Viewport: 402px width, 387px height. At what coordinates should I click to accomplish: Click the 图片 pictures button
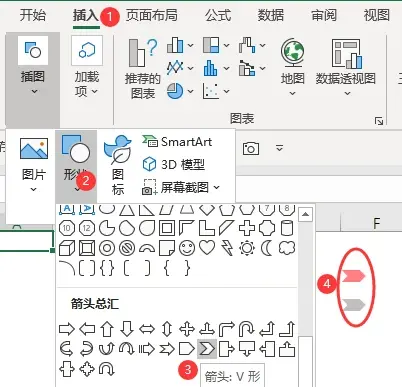click(33, 165)
